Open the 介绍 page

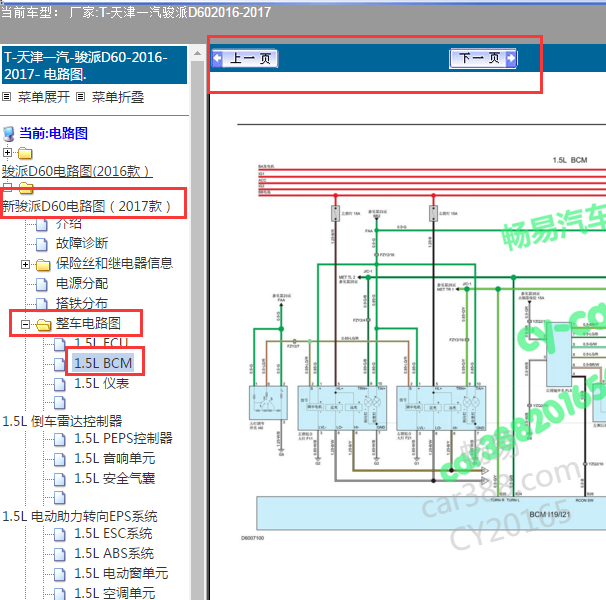pos(68,223)
